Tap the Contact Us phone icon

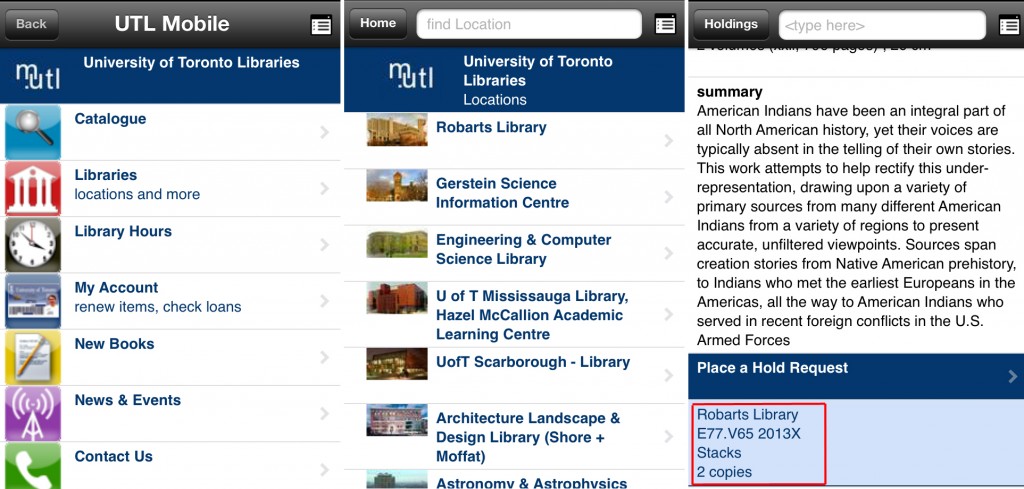pyautogui.click(x=33, y=465)
